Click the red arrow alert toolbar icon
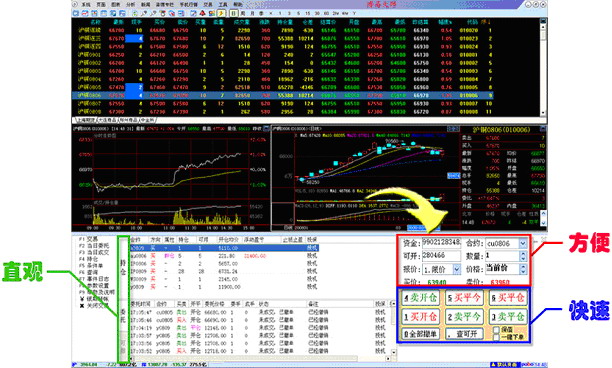 point(203,13)
